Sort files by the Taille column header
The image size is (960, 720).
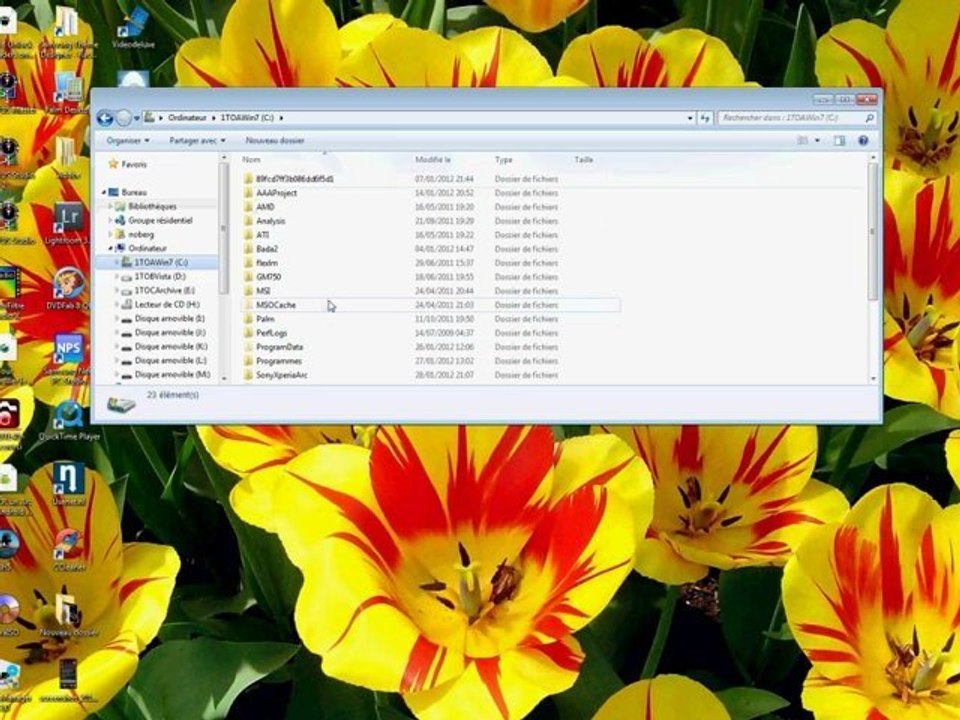coord(583,160)
